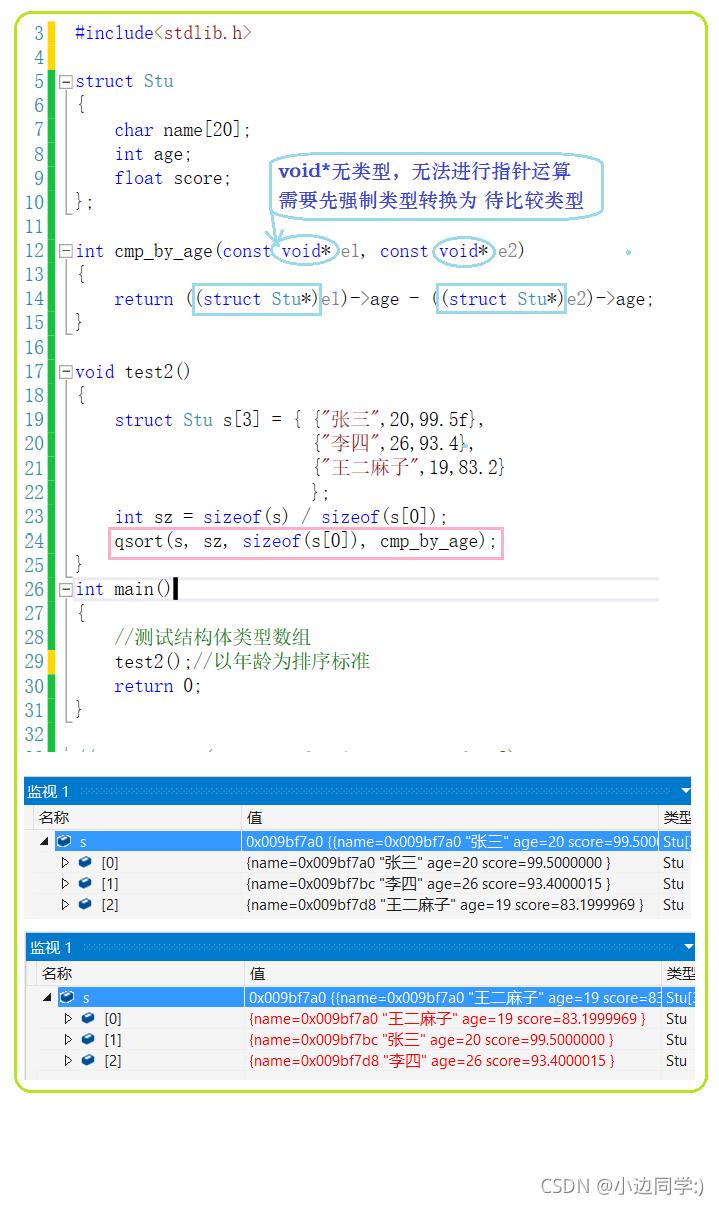Click the cube icon of [0] 张三 row
This screenshot has height=1206, width=719.
coord(85,862)
